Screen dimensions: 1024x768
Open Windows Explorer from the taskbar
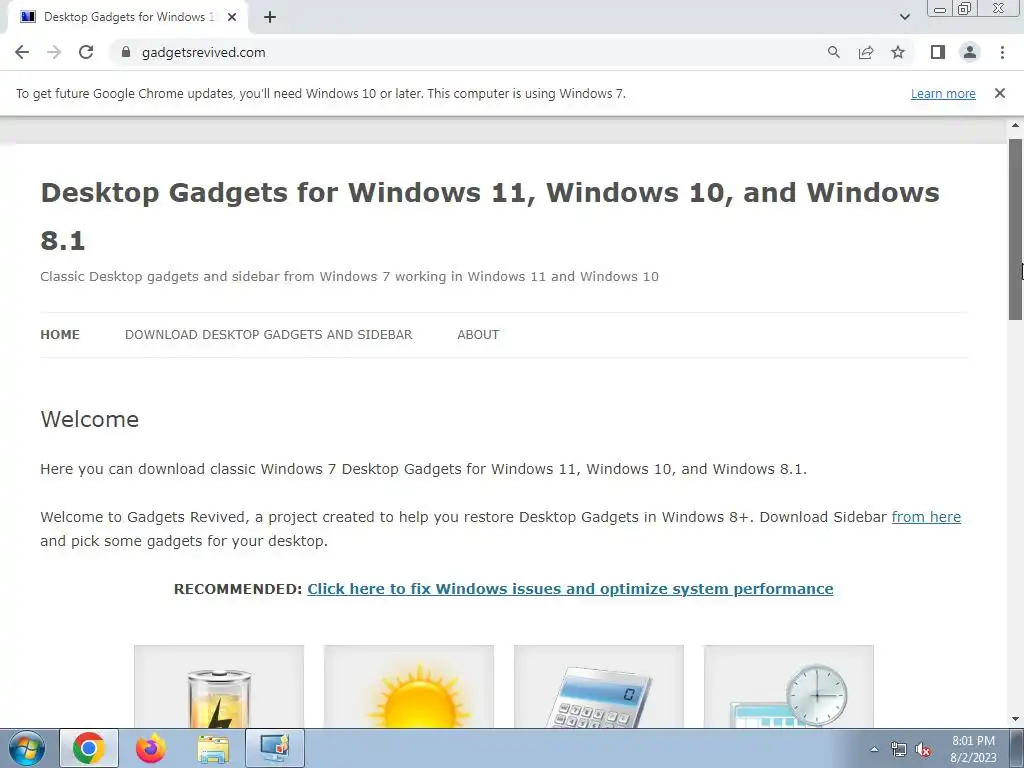coord(213,748)
